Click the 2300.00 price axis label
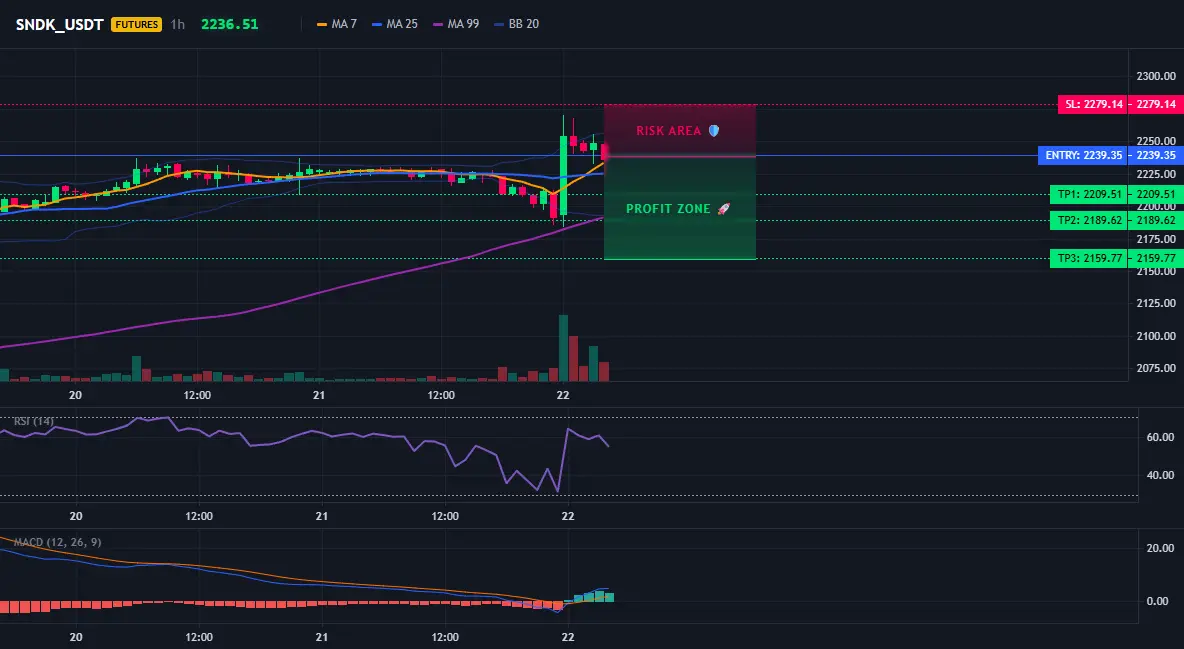Screen dimensions: 1184x649 point(1155,76)
